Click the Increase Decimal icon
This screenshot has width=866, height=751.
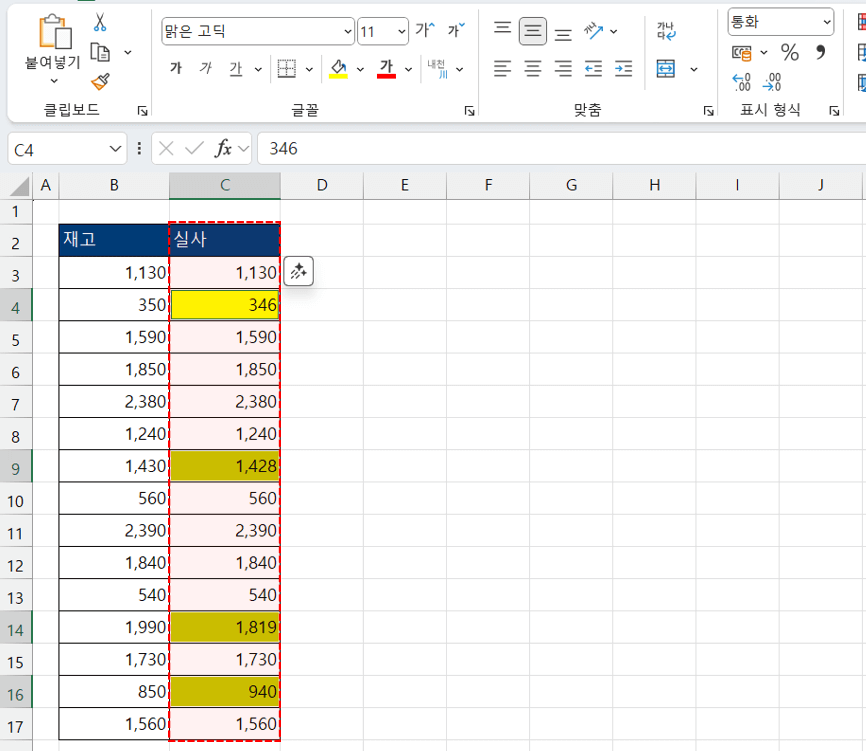coord(741,82)
